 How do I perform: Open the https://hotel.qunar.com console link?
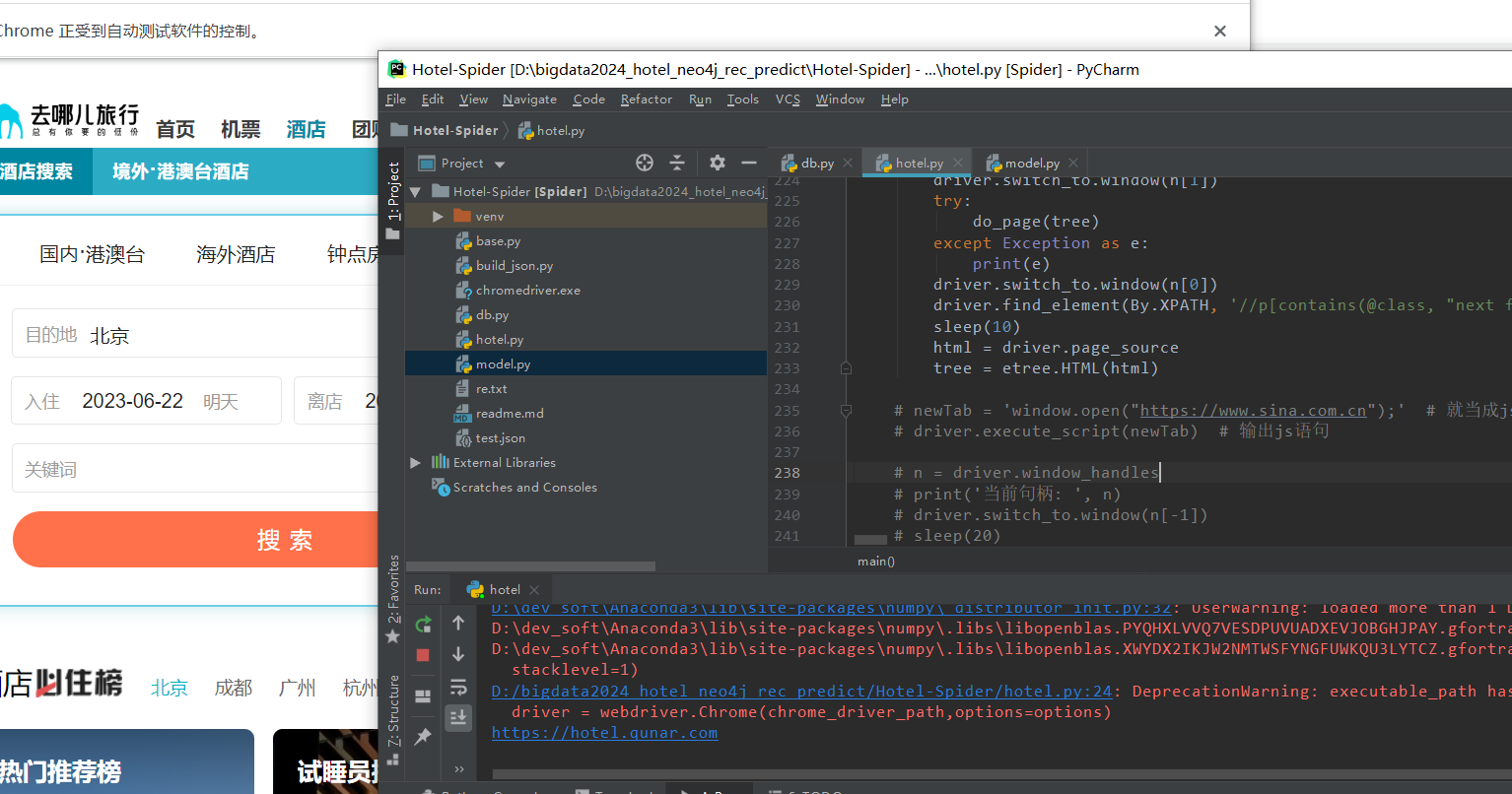(x=604, y=732)
